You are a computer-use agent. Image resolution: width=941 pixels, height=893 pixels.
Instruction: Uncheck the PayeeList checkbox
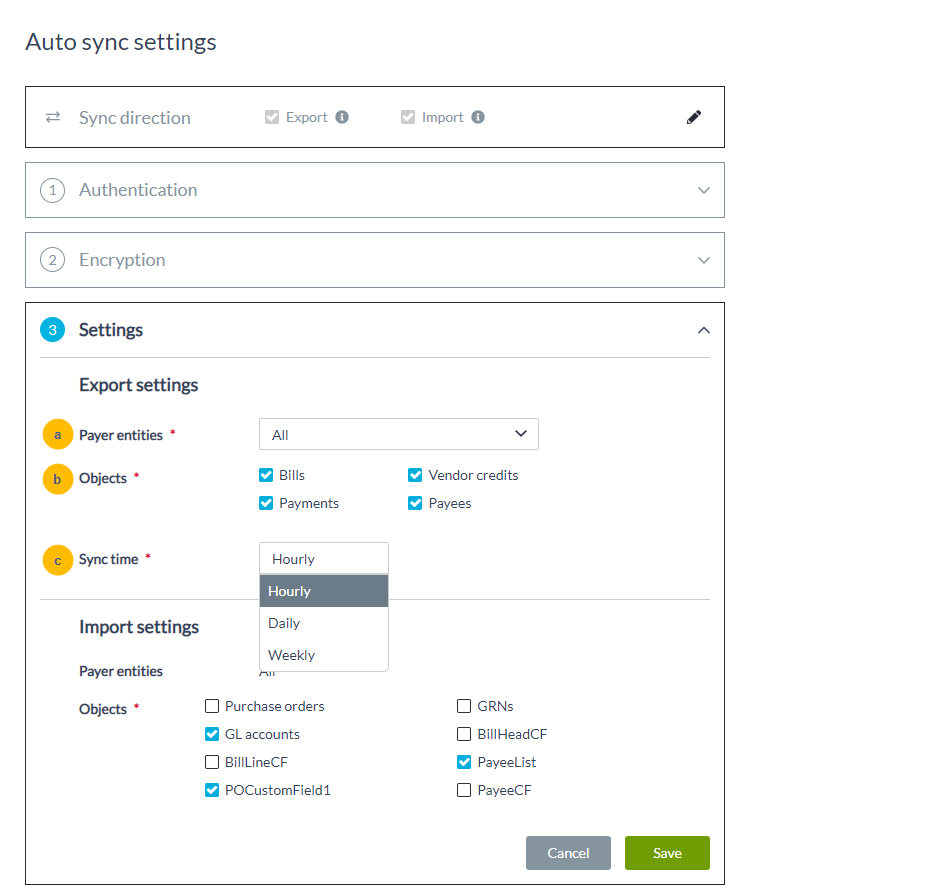pos(464,762)
